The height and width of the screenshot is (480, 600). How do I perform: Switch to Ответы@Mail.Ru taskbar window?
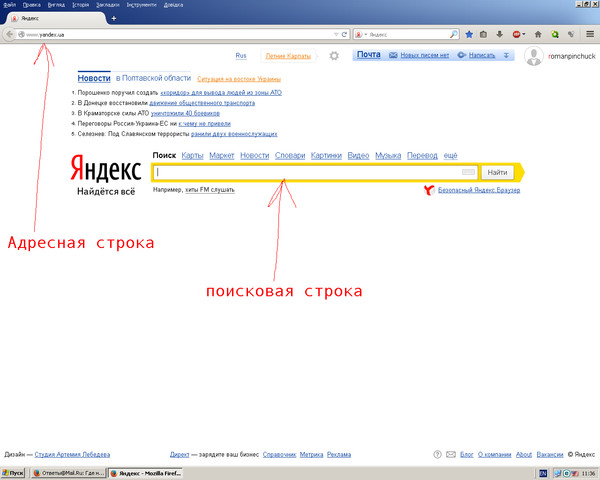pyautogui.click(x=68, y=473)
